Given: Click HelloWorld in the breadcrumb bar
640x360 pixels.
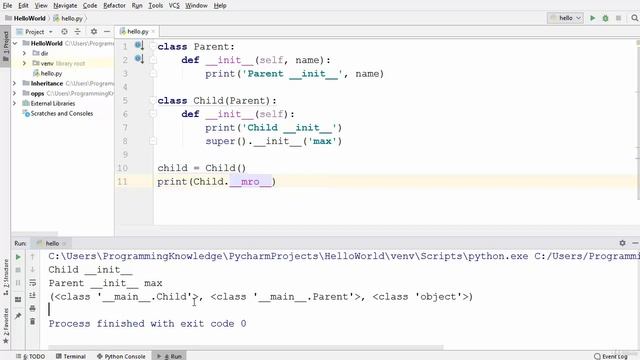Looking at the screenshot, I should pos(29,18).
